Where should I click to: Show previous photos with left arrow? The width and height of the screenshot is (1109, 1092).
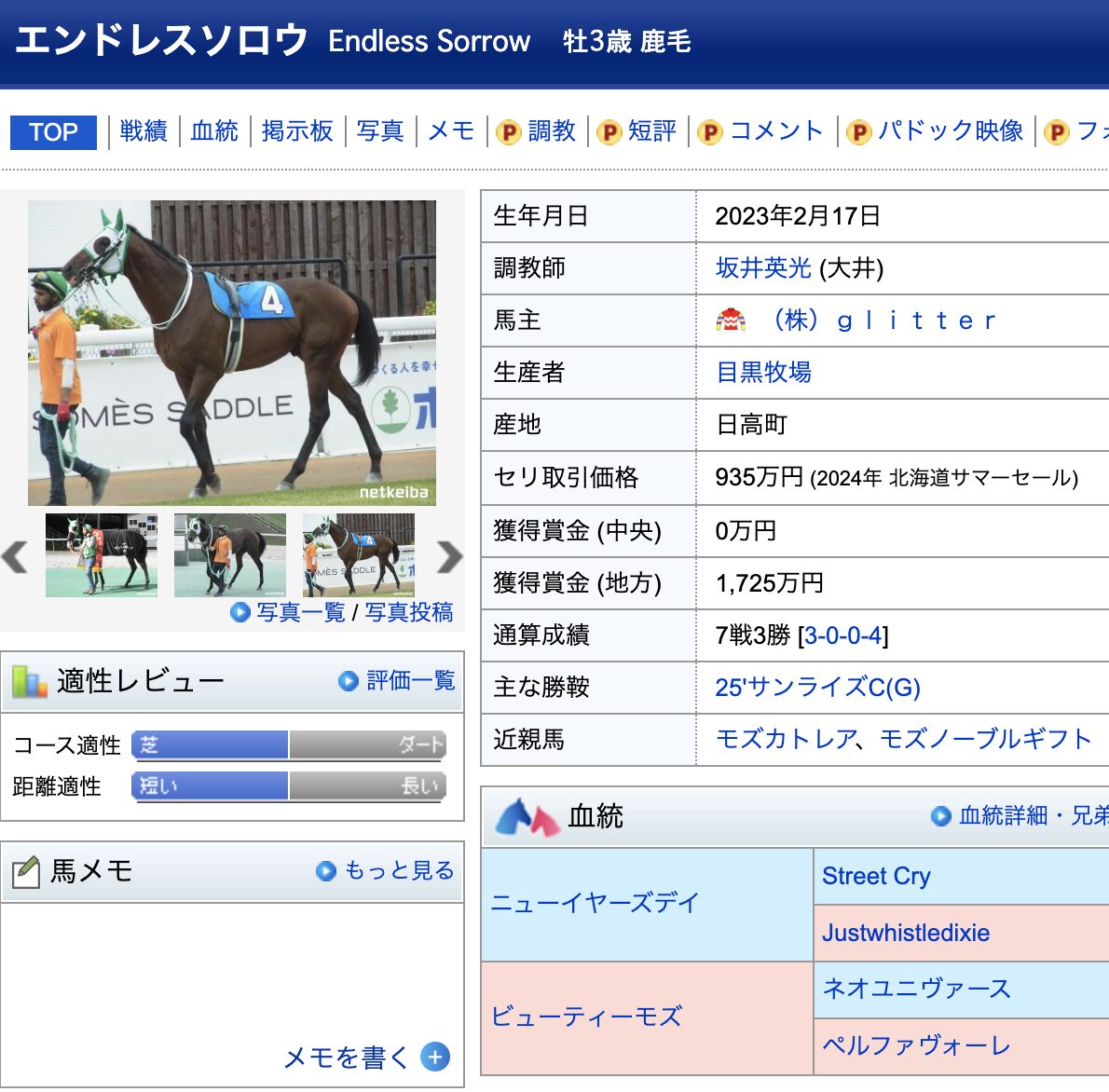pos(15,556)
